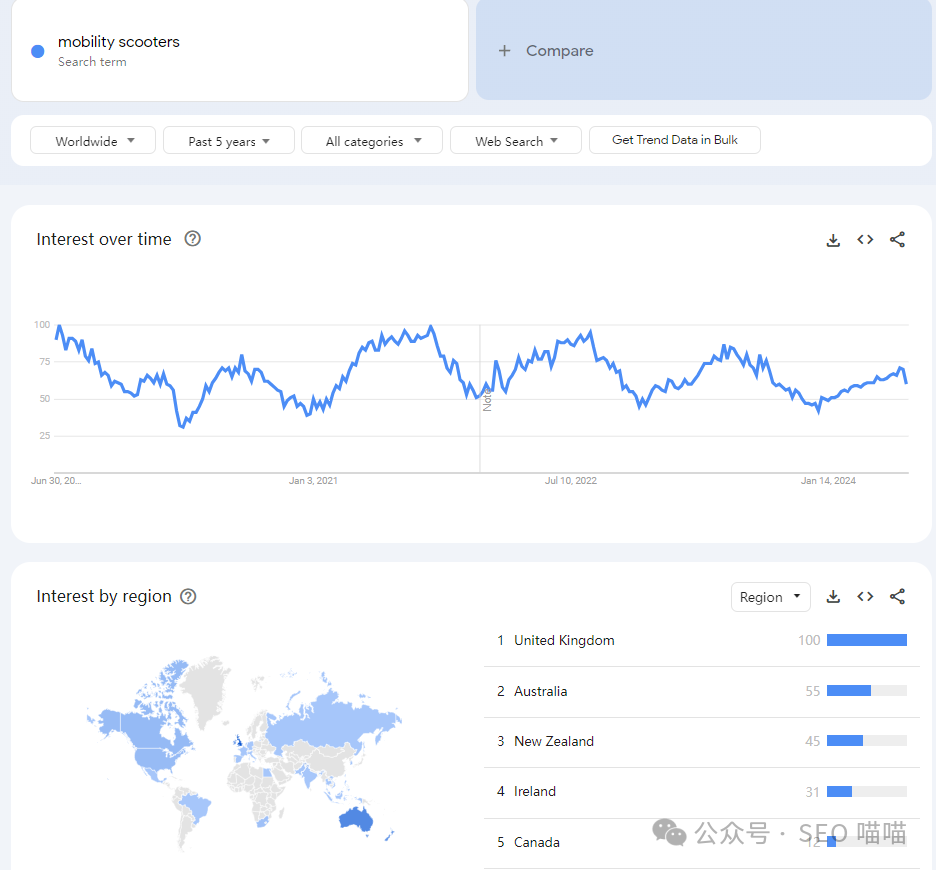
Task: Open help icon beside Interest by region
Action: coord(188,597)
